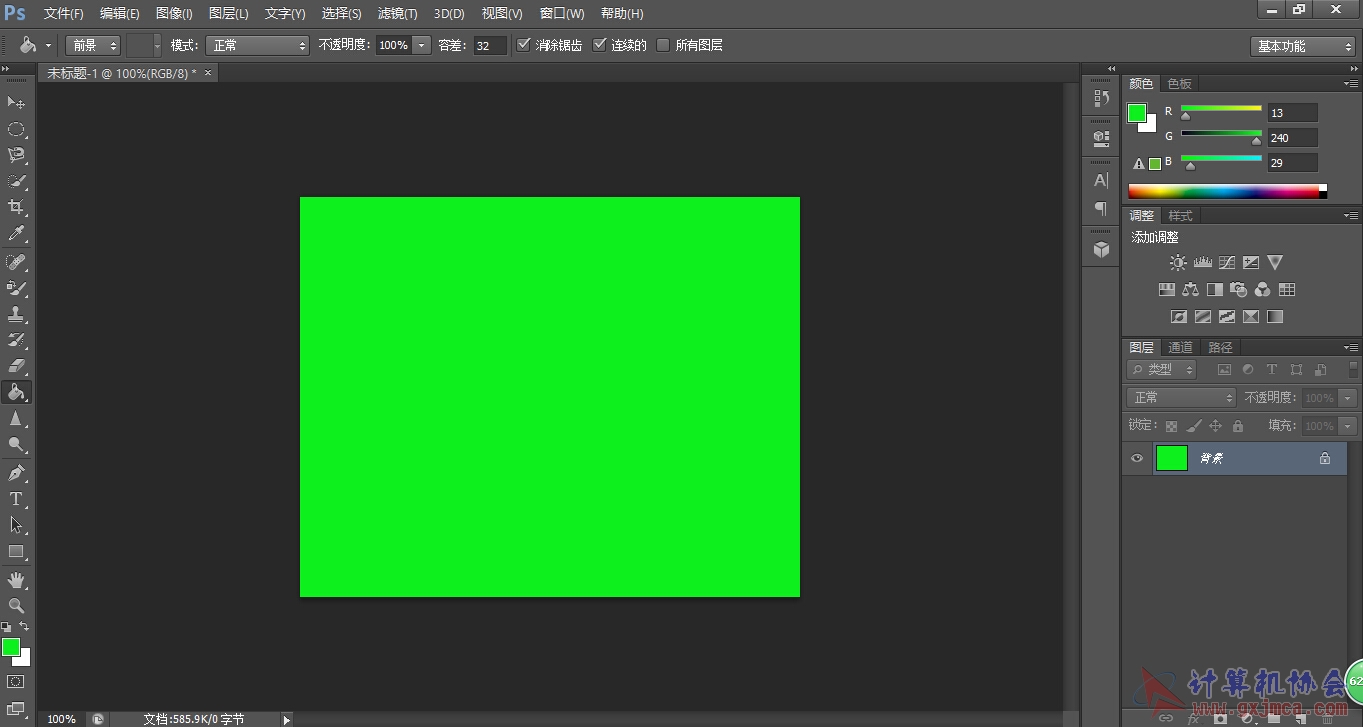Open the Paragraph panel icon
Viewport: 1363px width, 727px height.
[1101, 208]
